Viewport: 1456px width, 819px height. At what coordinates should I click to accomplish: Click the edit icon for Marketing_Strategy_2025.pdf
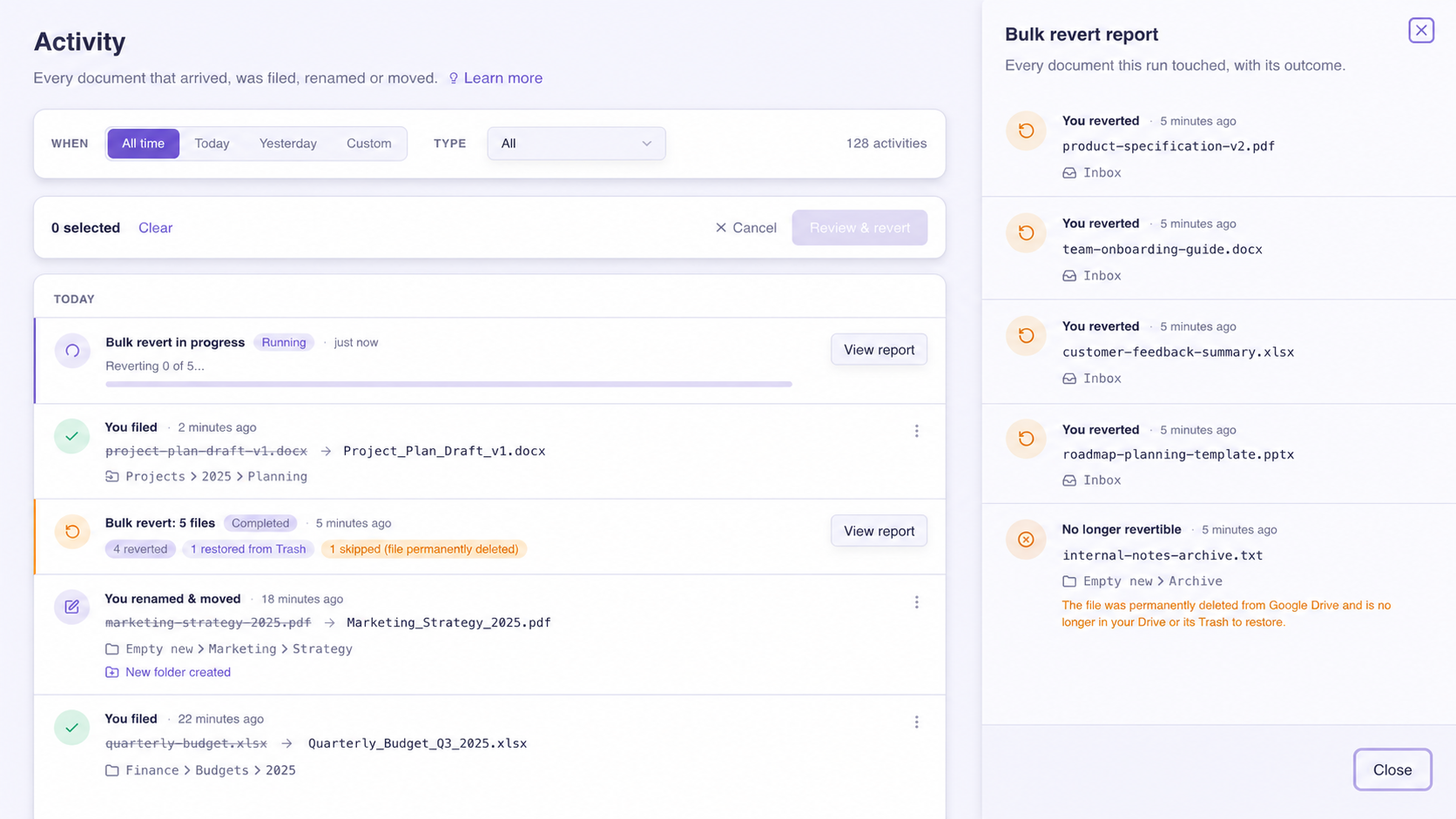click(71, 607)
